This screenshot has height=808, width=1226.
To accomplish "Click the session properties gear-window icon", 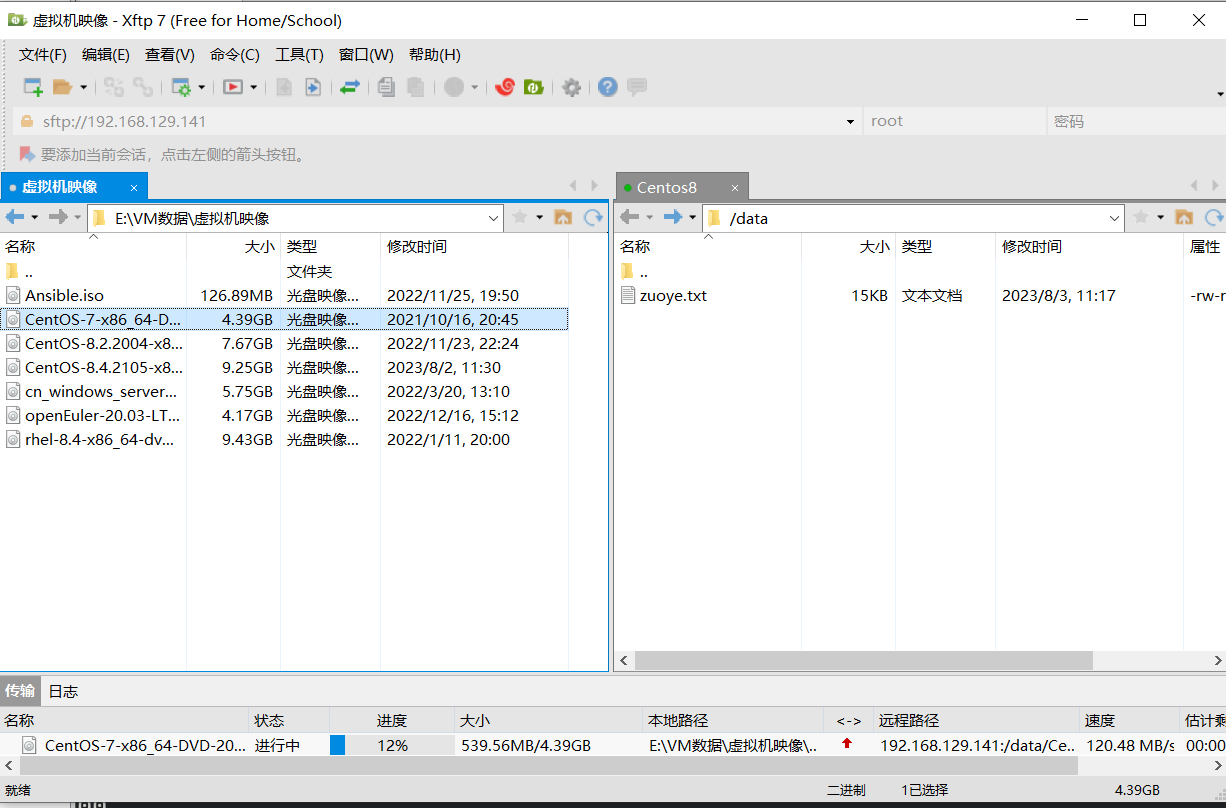I will pos(181,87).
